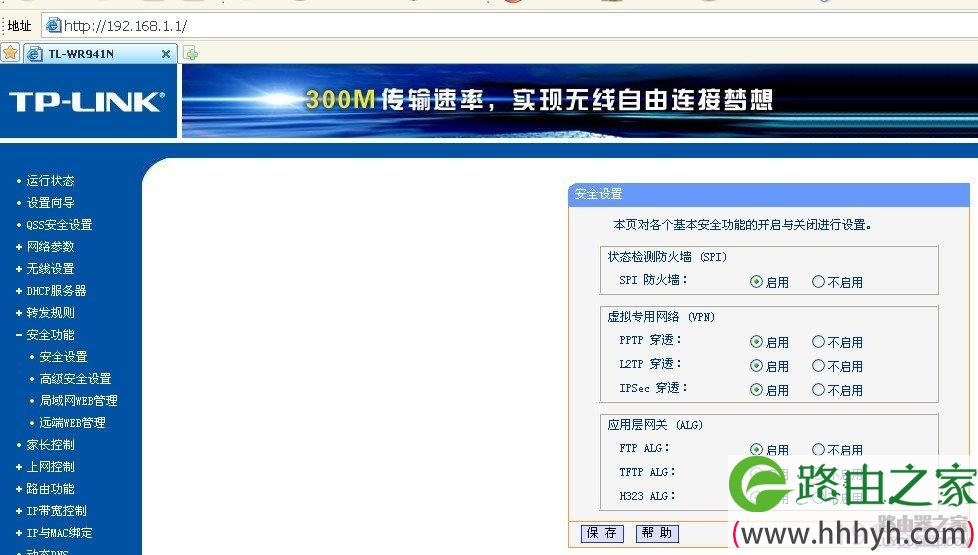The height and width of the screenshot is (555, 978).
Task: Click the 保存 button
Action: click(602, 533)
